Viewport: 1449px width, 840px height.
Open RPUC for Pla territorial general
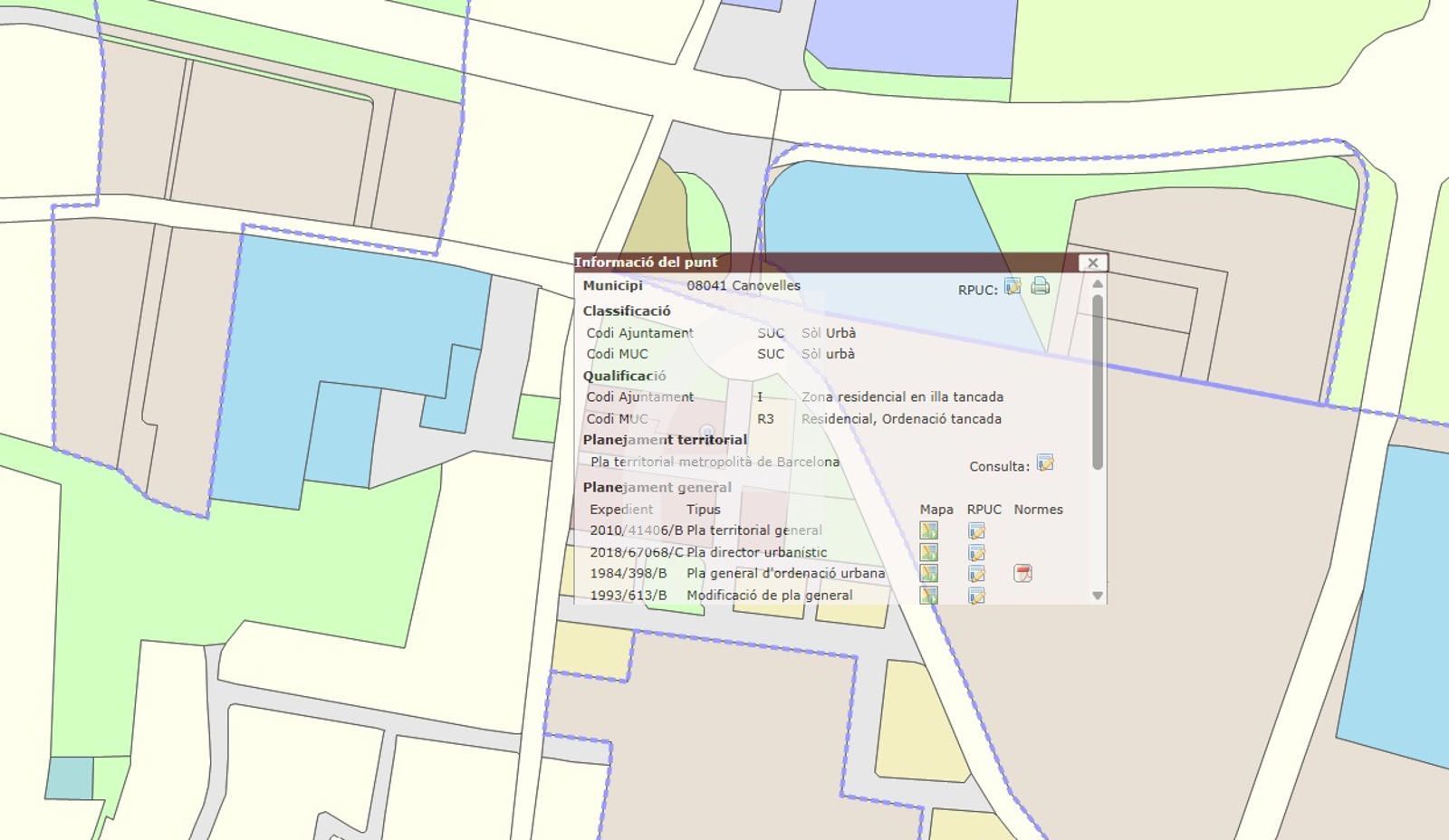coord(976,531)
